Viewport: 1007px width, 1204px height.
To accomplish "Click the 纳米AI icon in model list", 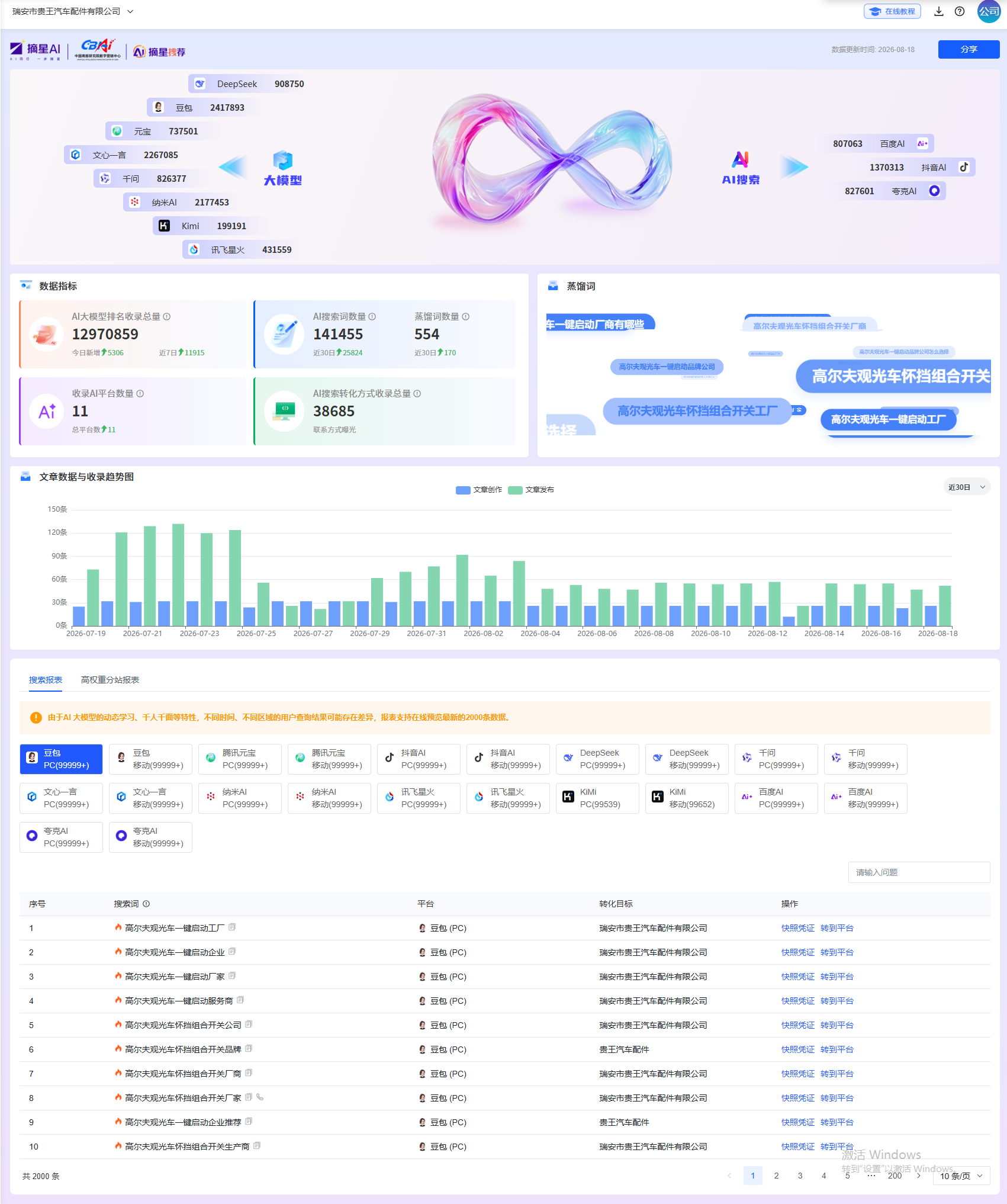I will (x=134, y=202).
